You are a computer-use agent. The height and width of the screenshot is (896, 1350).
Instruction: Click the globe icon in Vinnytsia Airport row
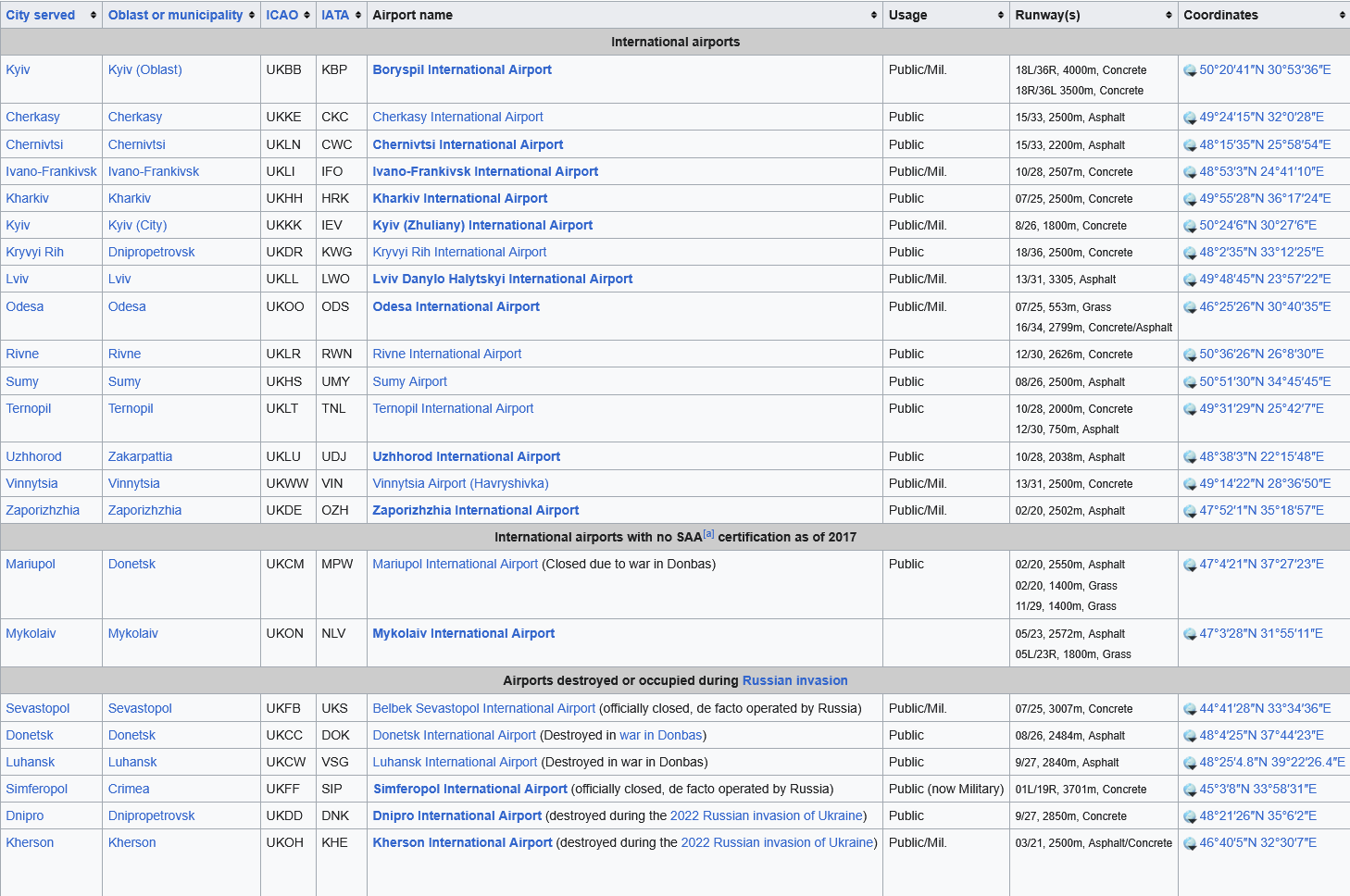tap(1191, 484)
